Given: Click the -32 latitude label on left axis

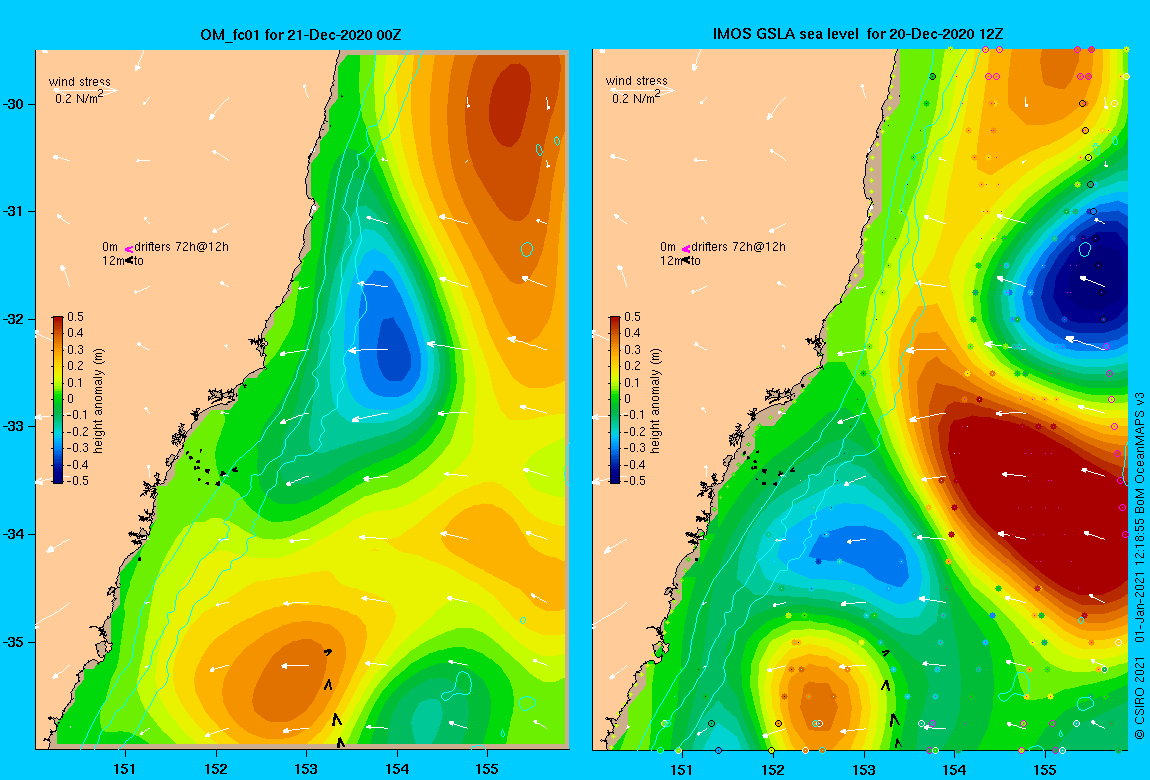Looking at the screenshot, I should click(14, 319).
